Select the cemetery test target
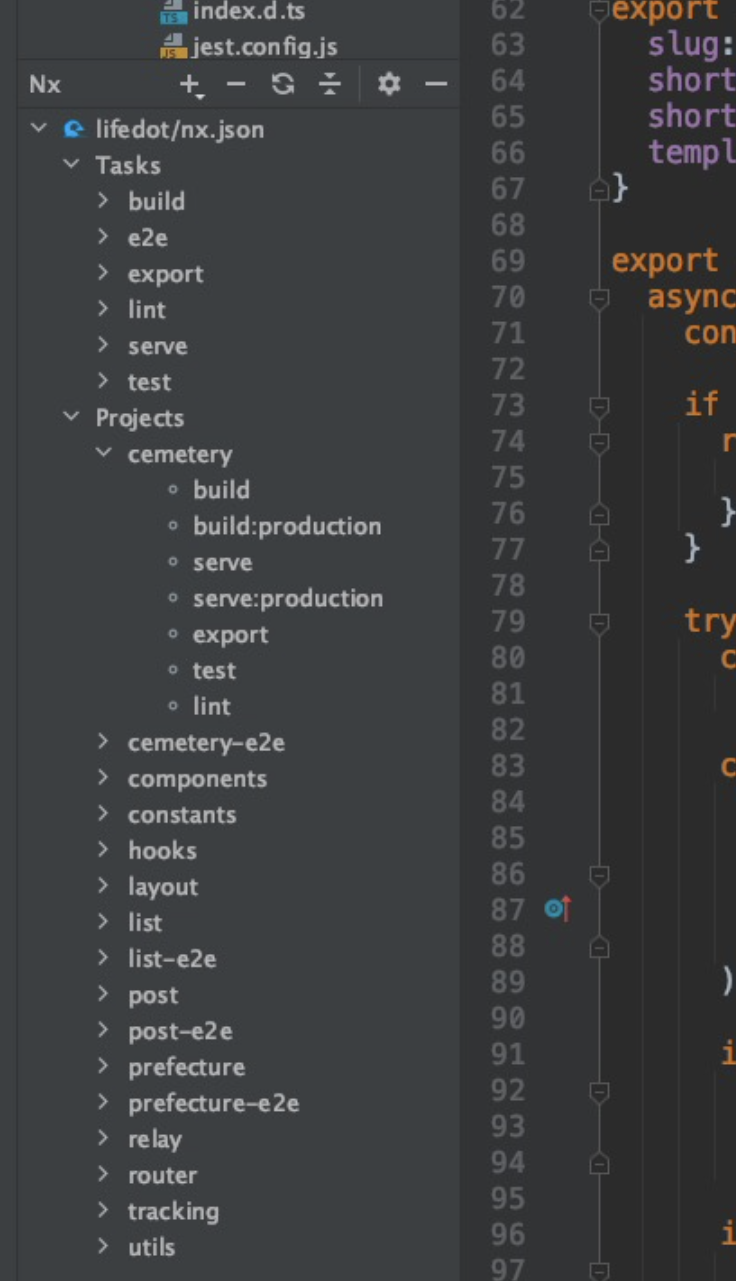736x1281 pixels. click(x=214, y=670)
